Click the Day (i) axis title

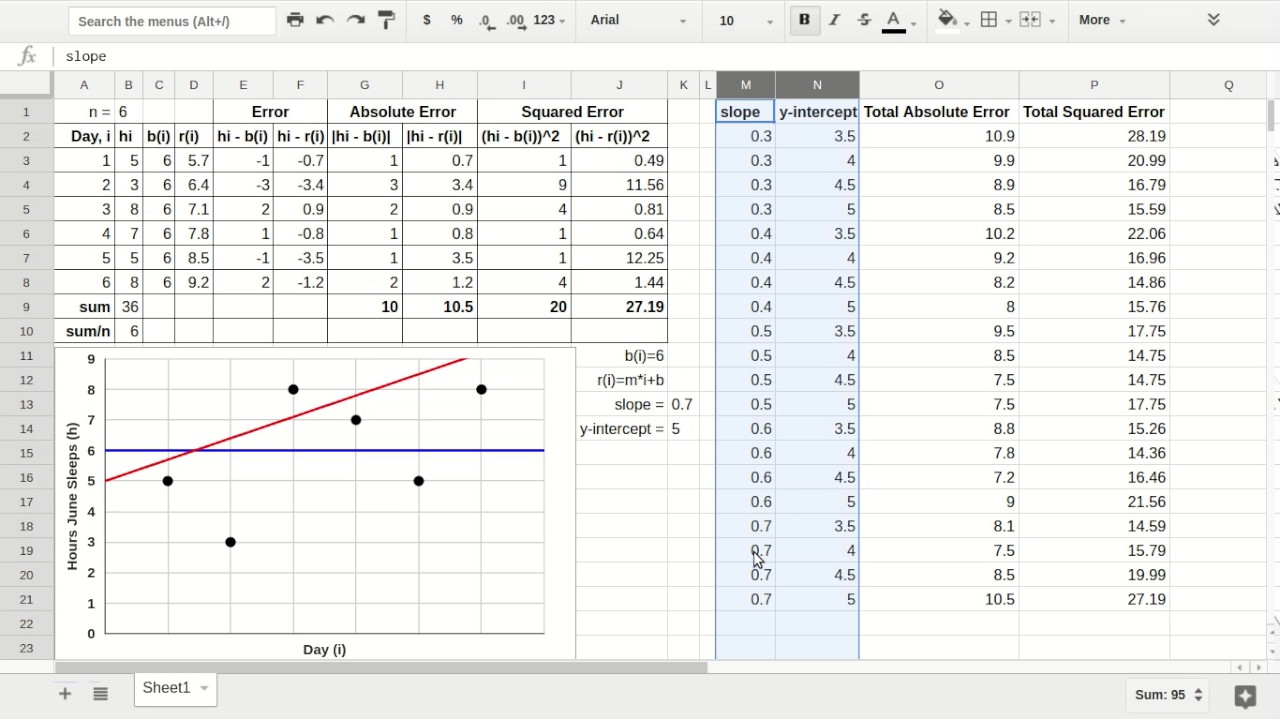(x=324, y=649)
